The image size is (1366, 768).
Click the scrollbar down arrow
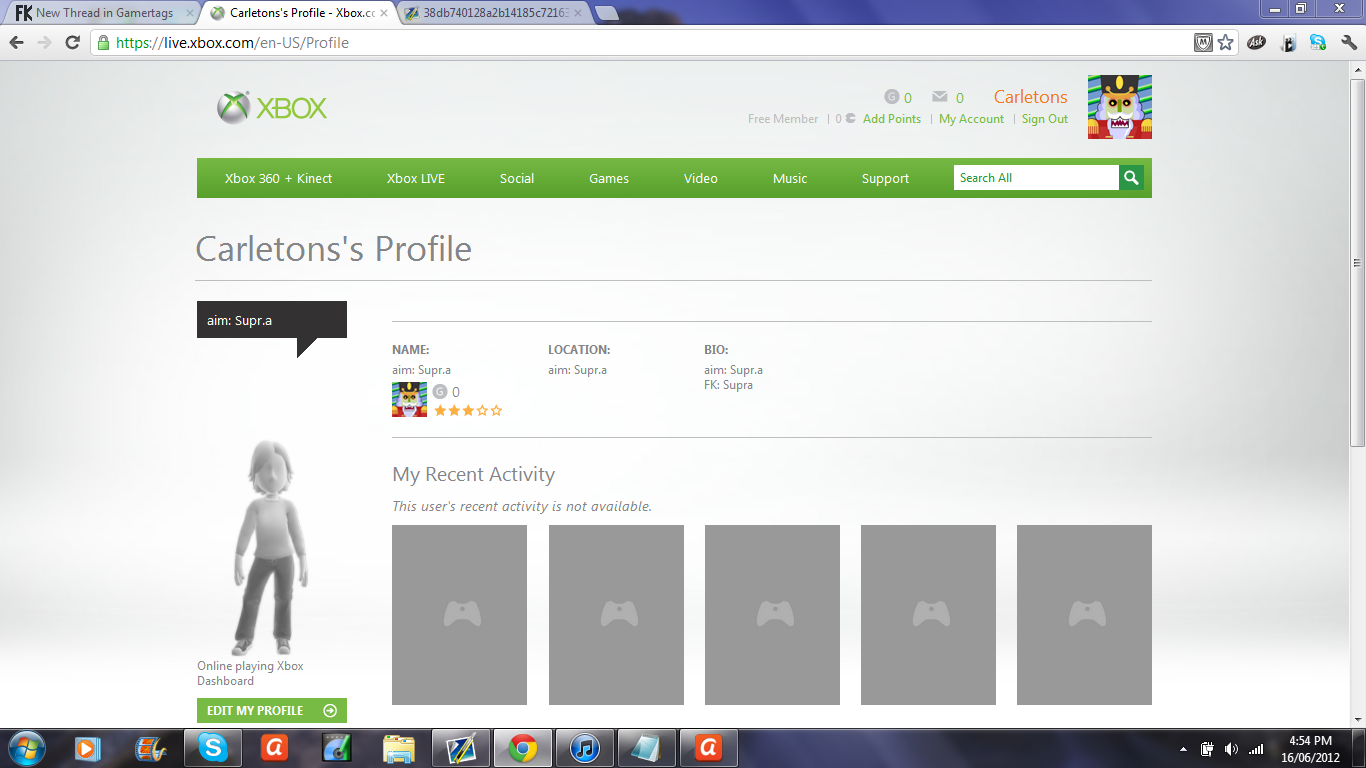pyautogui.click(x=1357, y=719)
